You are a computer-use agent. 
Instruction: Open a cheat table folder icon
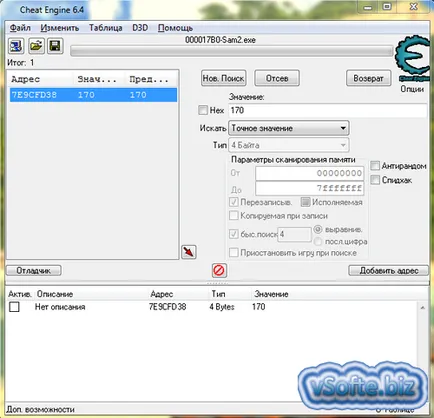(x=36, y=46)
